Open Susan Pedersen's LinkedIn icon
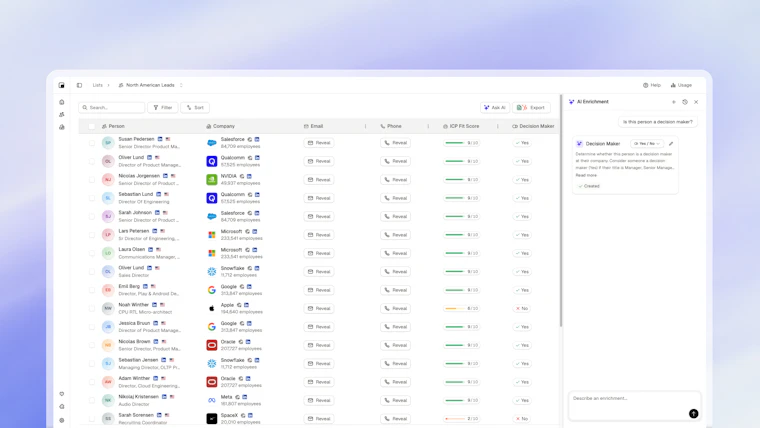Image resolution: width=760 pixels, height=428 pixels. pyautogui.click(x=160, y=139)
